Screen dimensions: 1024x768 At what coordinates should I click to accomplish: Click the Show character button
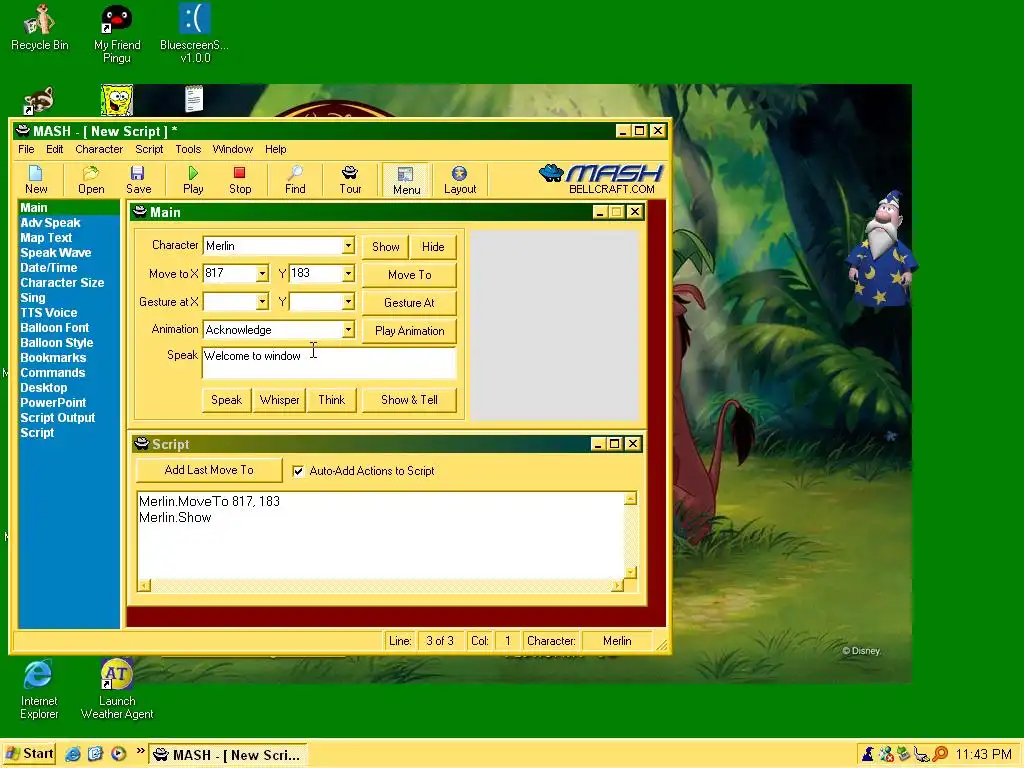(x=385, y=247)
